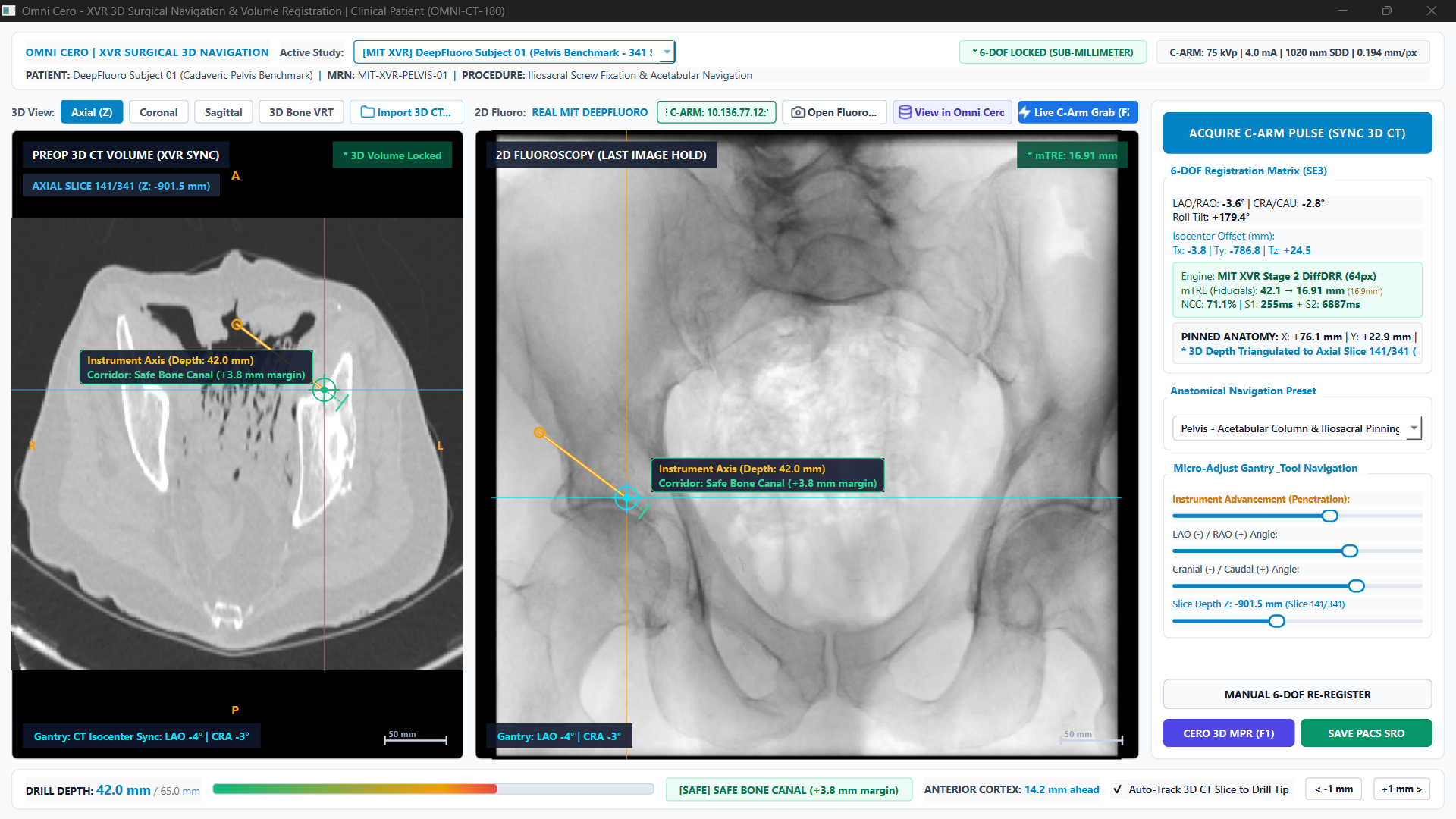1456x819 pixels.
Task: Open the Active Study dropdown
Action: (514, 52)
